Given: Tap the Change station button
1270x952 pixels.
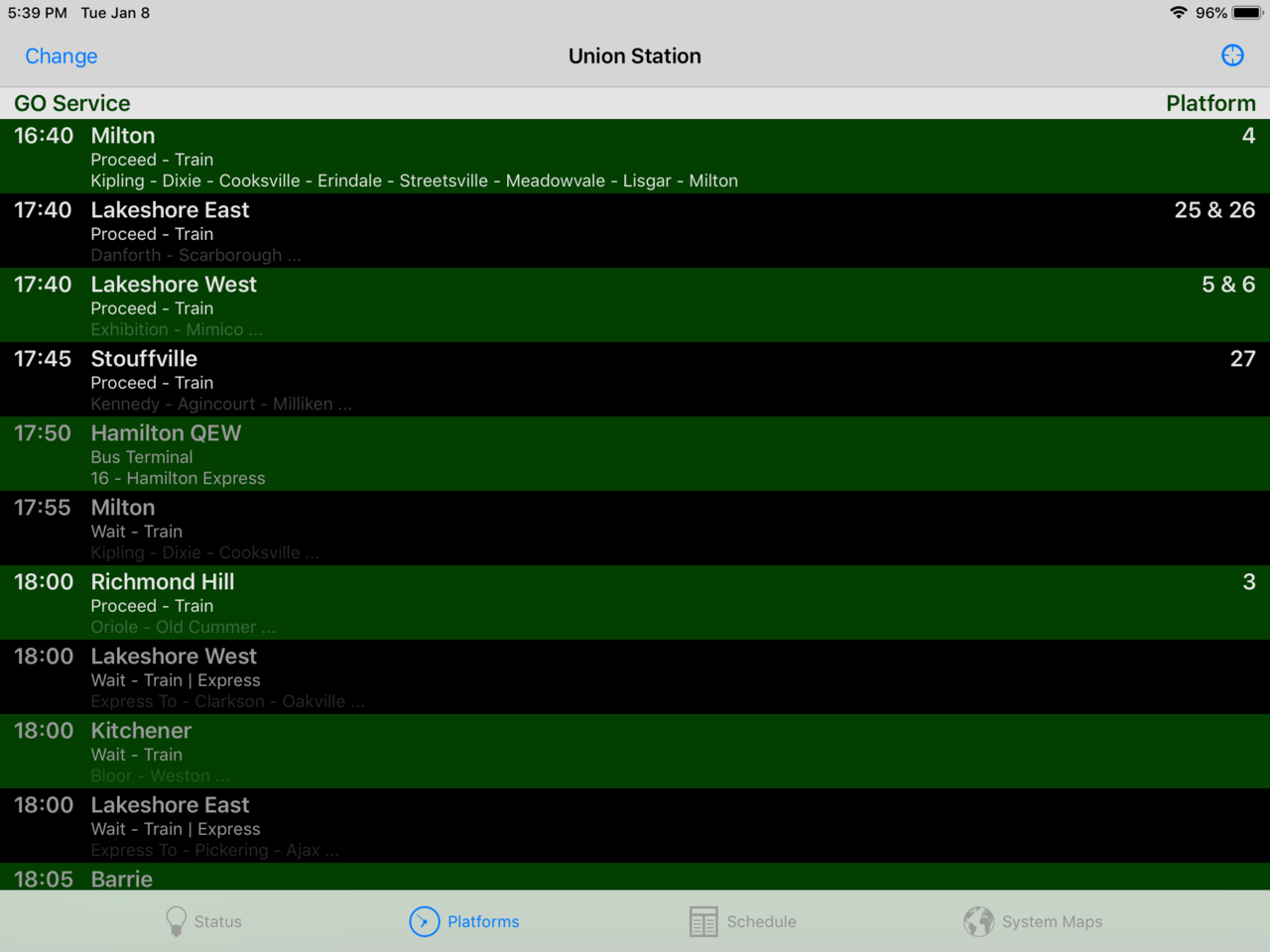Looking at the screenshot, I should click(62, 57).
